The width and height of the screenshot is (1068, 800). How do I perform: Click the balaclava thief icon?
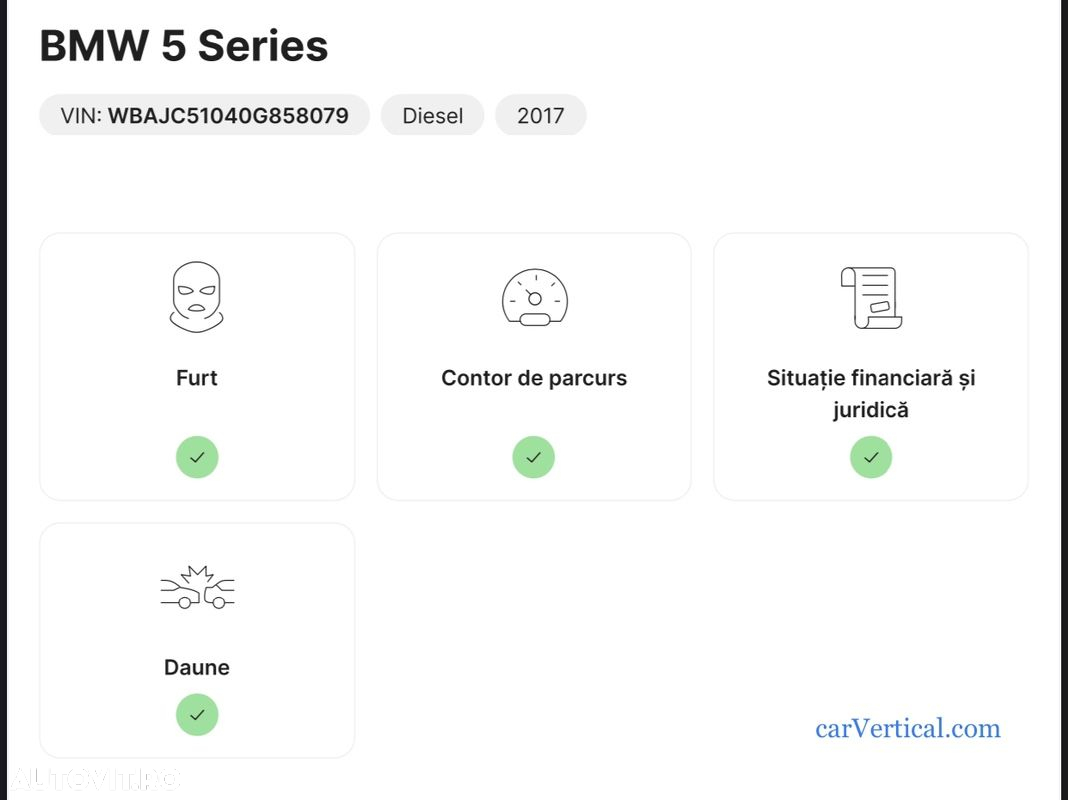(196, 297)
